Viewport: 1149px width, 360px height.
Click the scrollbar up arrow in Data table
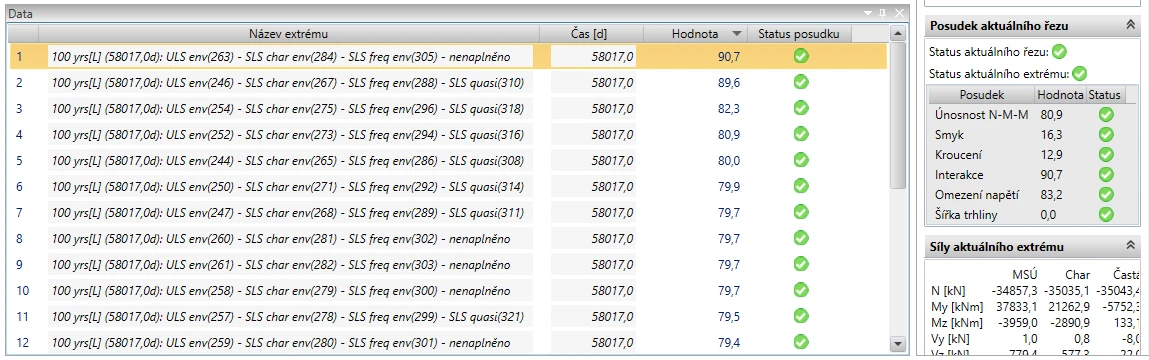(x=897, y=34)
